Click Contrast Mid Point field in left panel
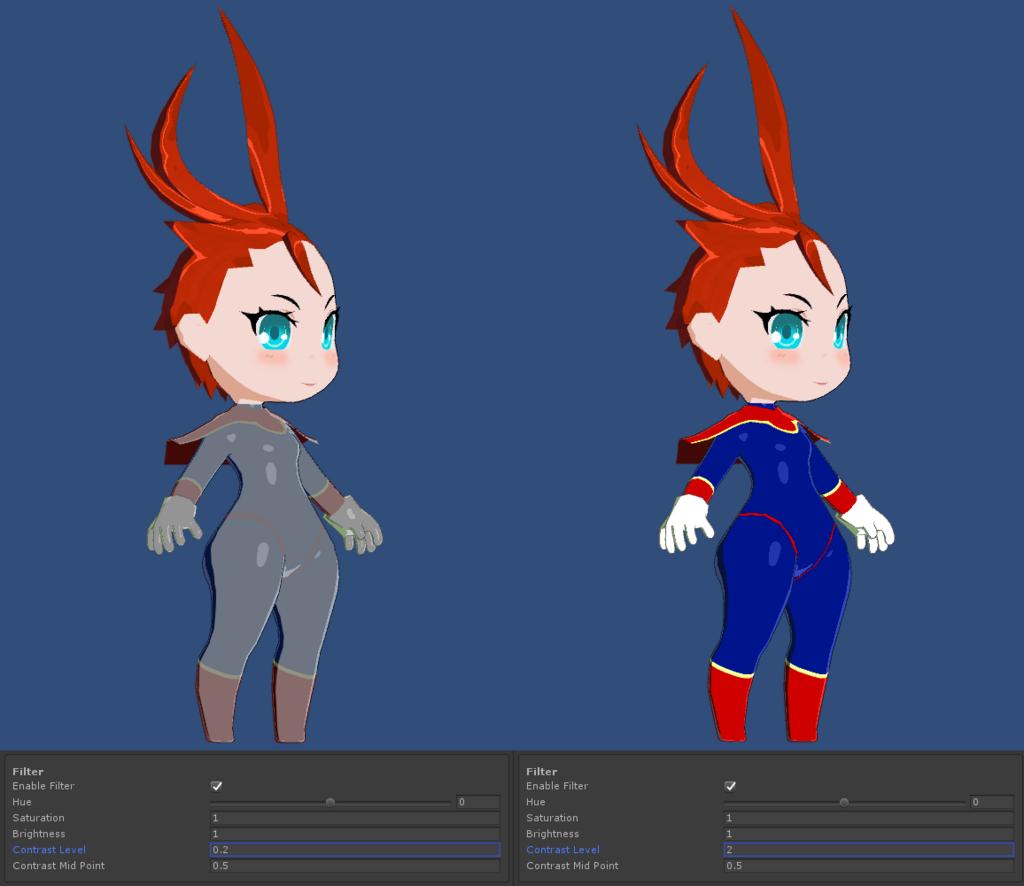This screenshot has width=1024, height=886. point(355,866)
